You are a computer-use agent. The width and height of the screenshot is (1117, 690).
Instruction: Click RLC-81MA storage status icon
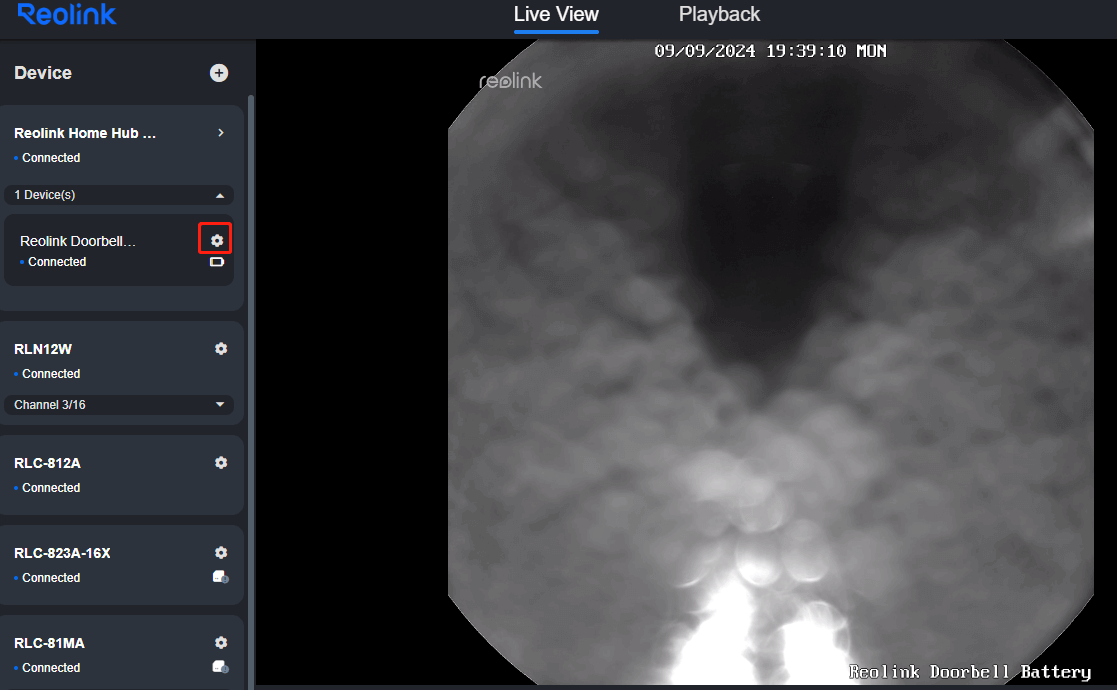pyautogui.click(x=221, y=667)
